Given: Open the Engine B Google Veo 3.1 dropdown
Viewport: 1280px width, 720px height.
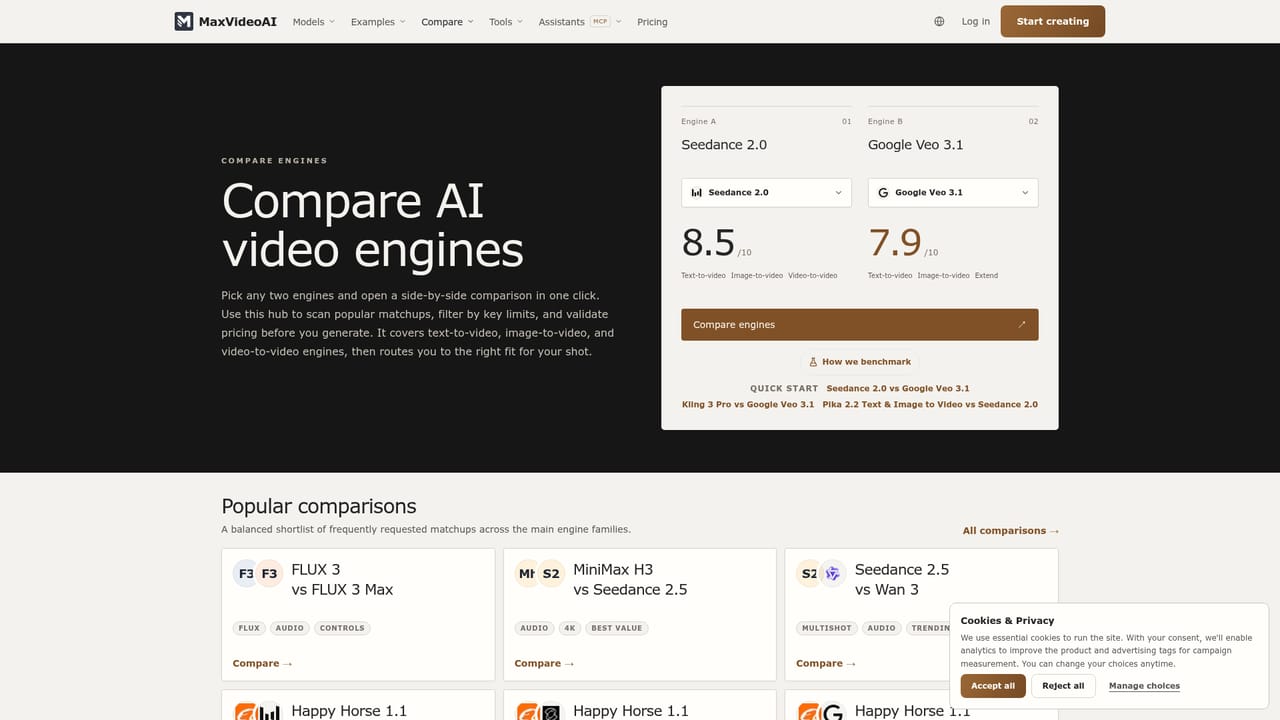Looking at the screenshot, I should pyautogui.click(x=953, y=192).
